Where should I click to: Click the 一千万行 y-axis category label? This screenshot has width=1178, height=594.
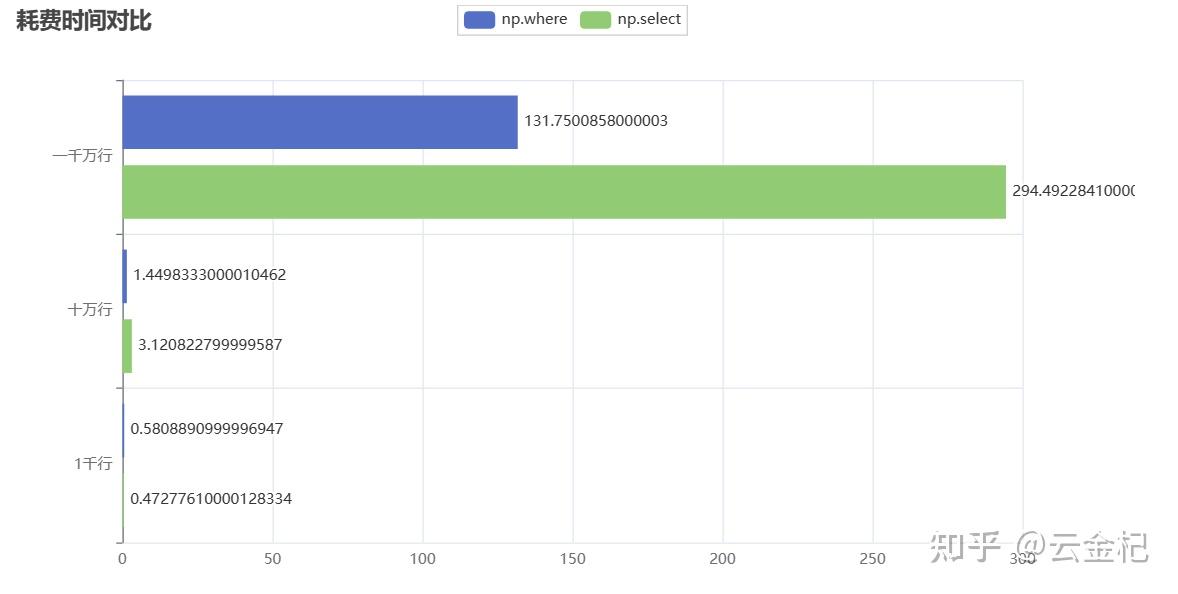82,156
